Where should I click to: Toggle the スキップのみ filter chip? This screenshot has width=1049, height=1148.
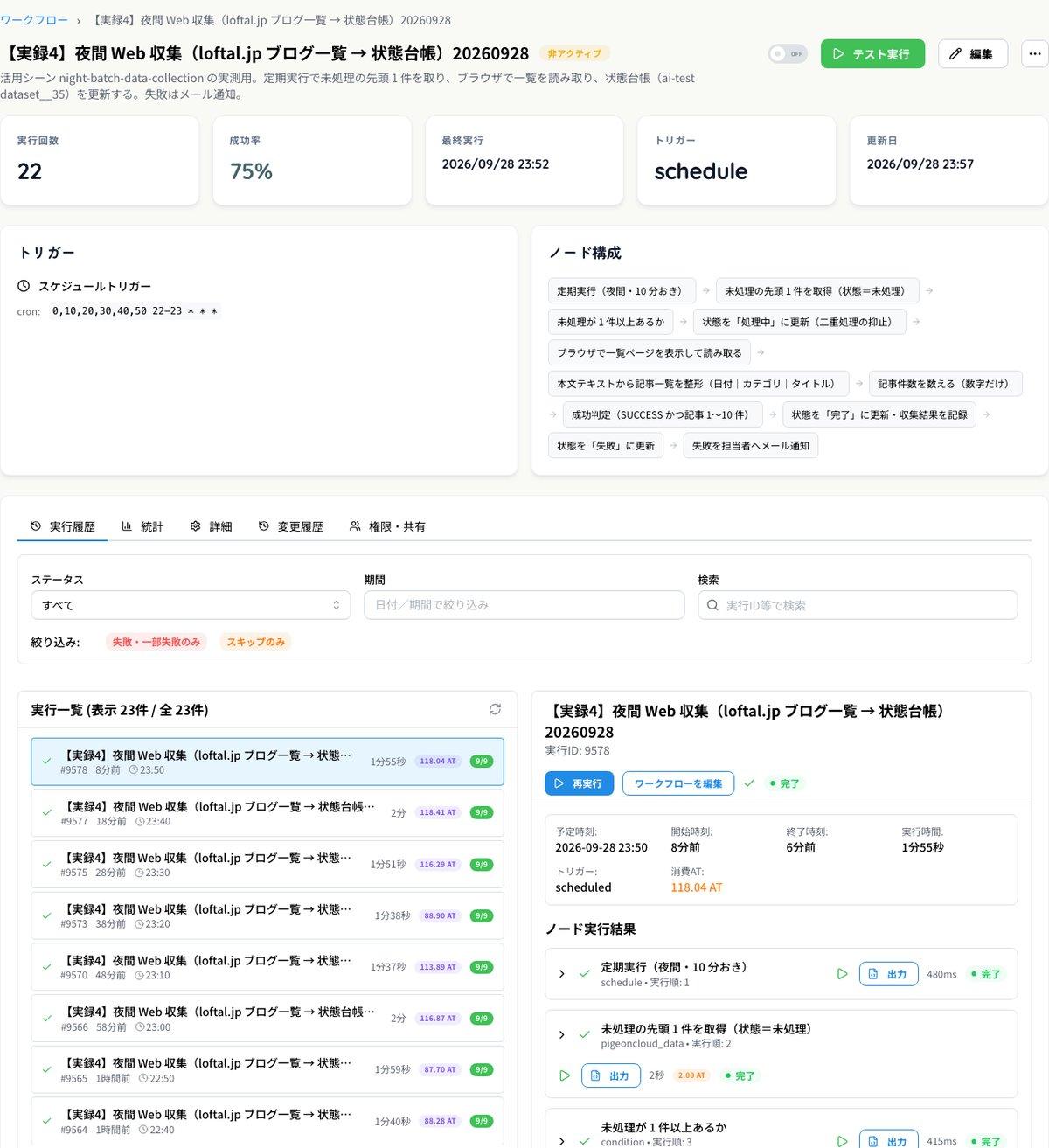[x=255, y=642]
